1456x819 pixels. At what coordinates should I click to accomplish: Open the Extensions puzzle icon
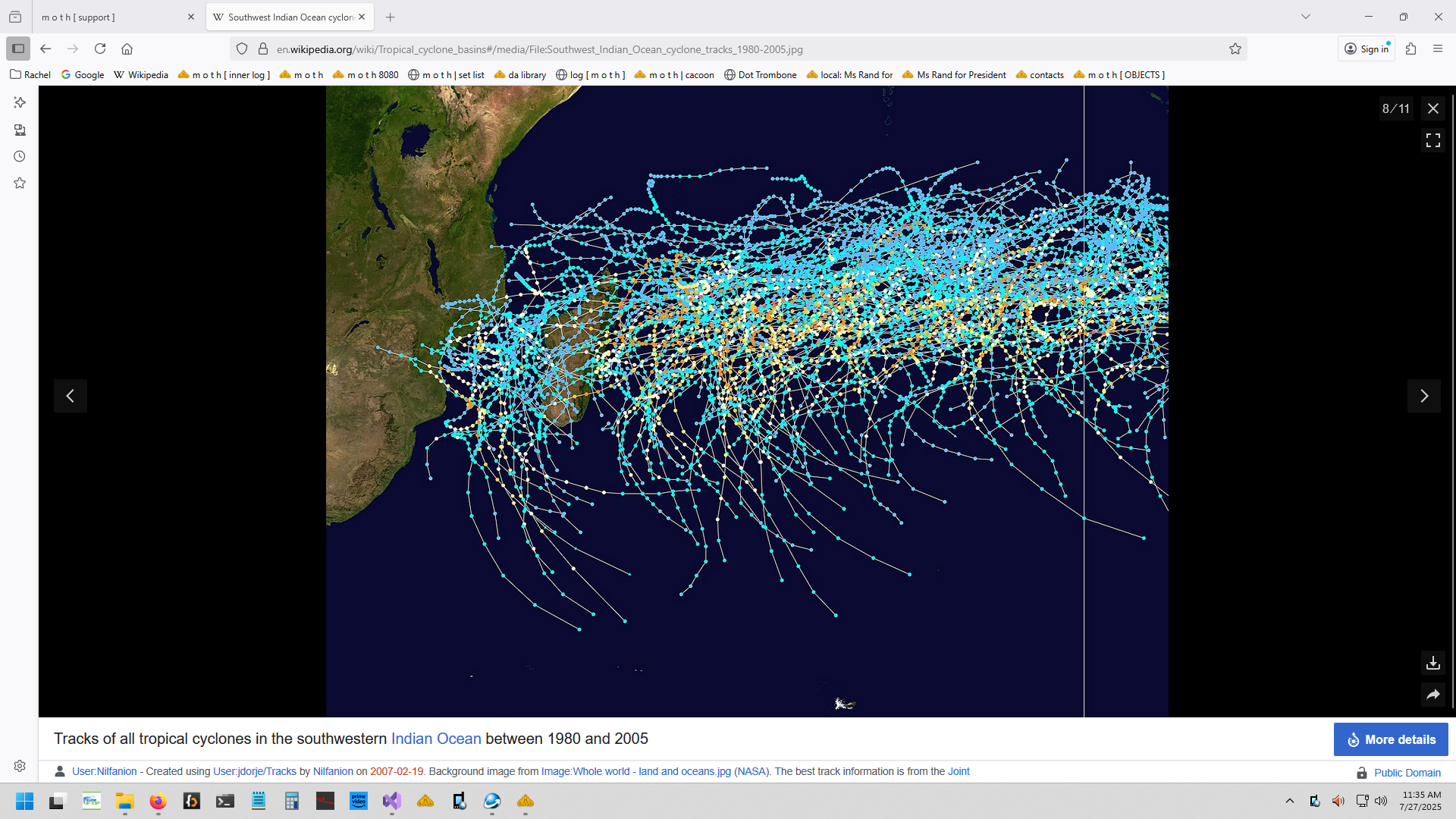[x=1410, y=49]
